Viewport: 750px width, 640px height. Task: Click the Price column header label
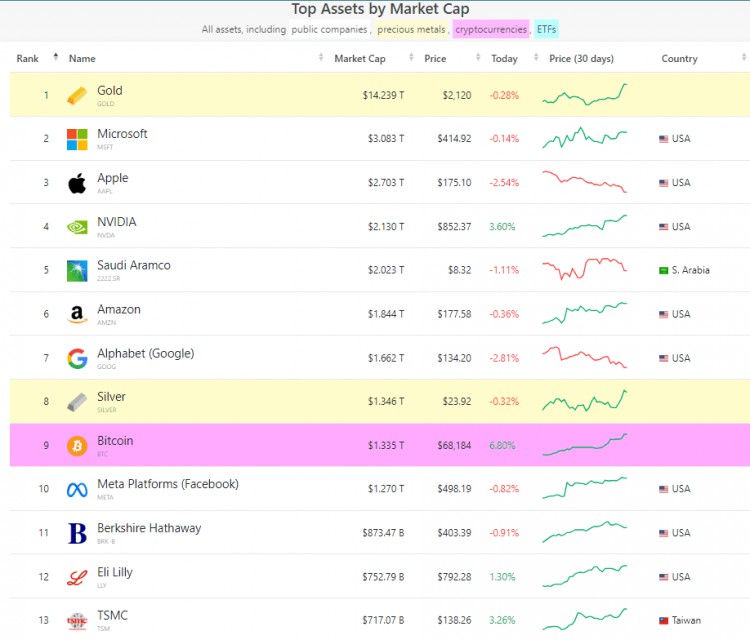435,59
